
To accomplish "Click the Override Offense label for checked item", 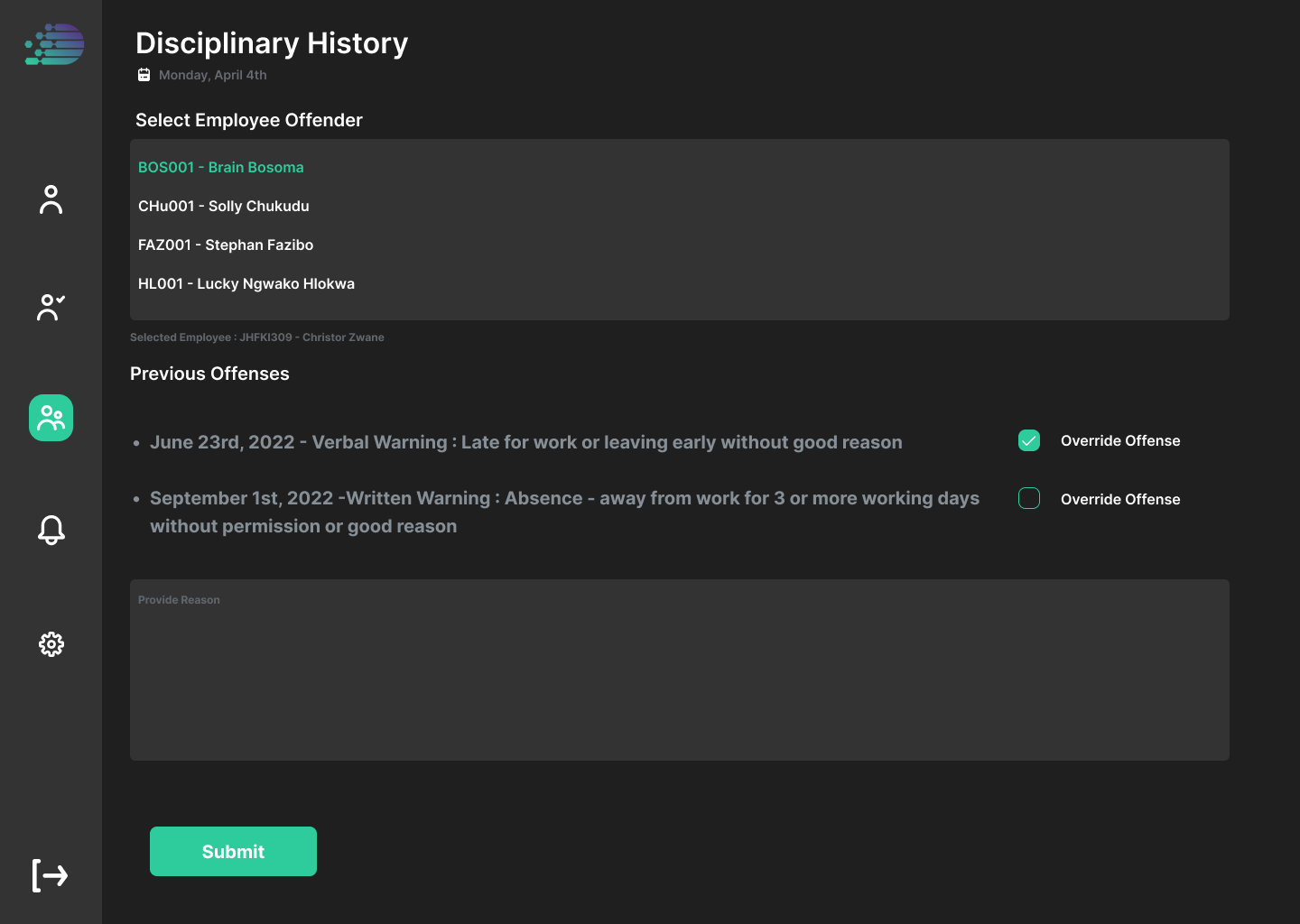I will tap(1120, 440).
